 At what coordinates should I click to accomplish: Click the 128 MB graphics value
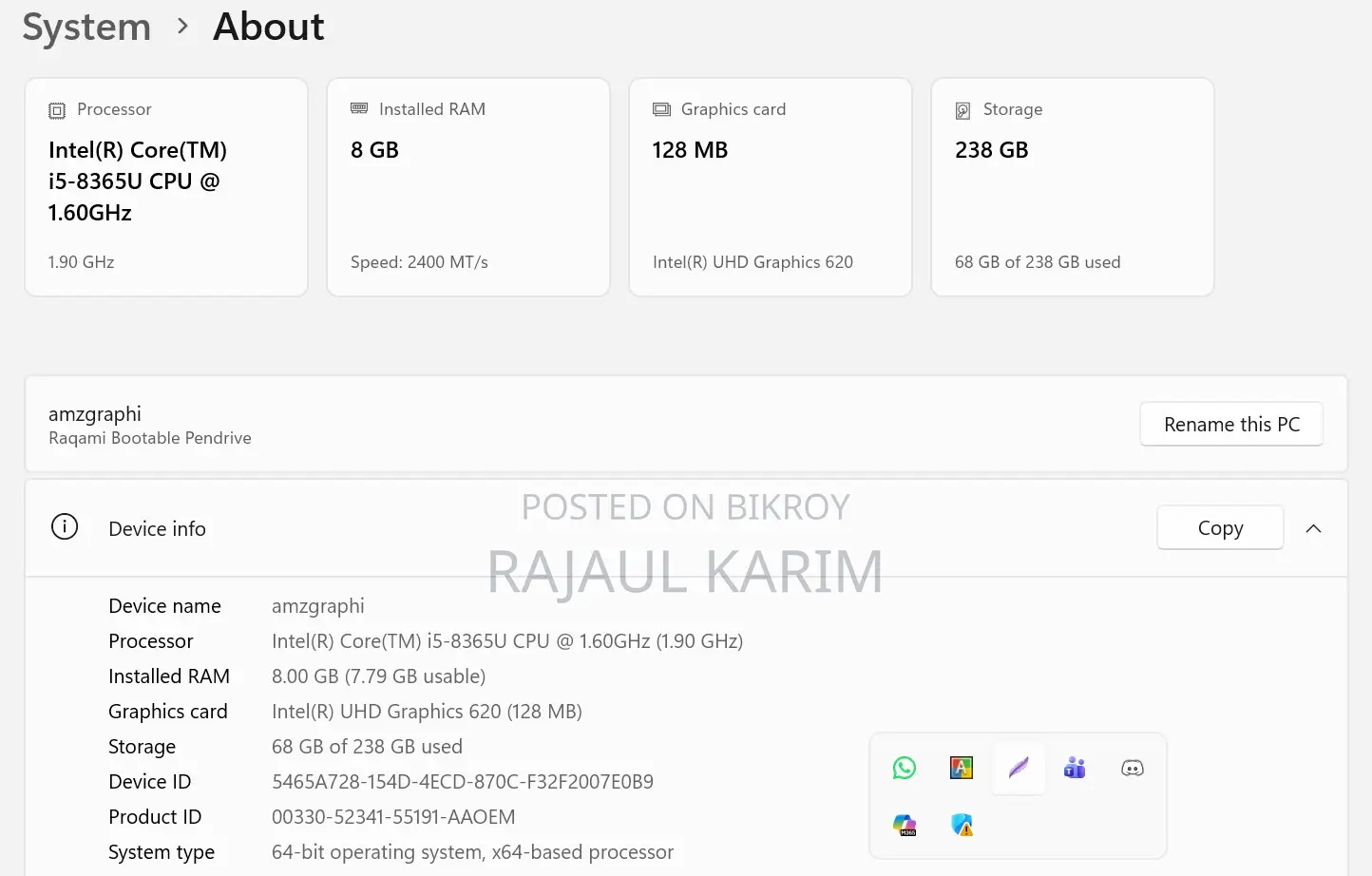[x=690, y=150]
